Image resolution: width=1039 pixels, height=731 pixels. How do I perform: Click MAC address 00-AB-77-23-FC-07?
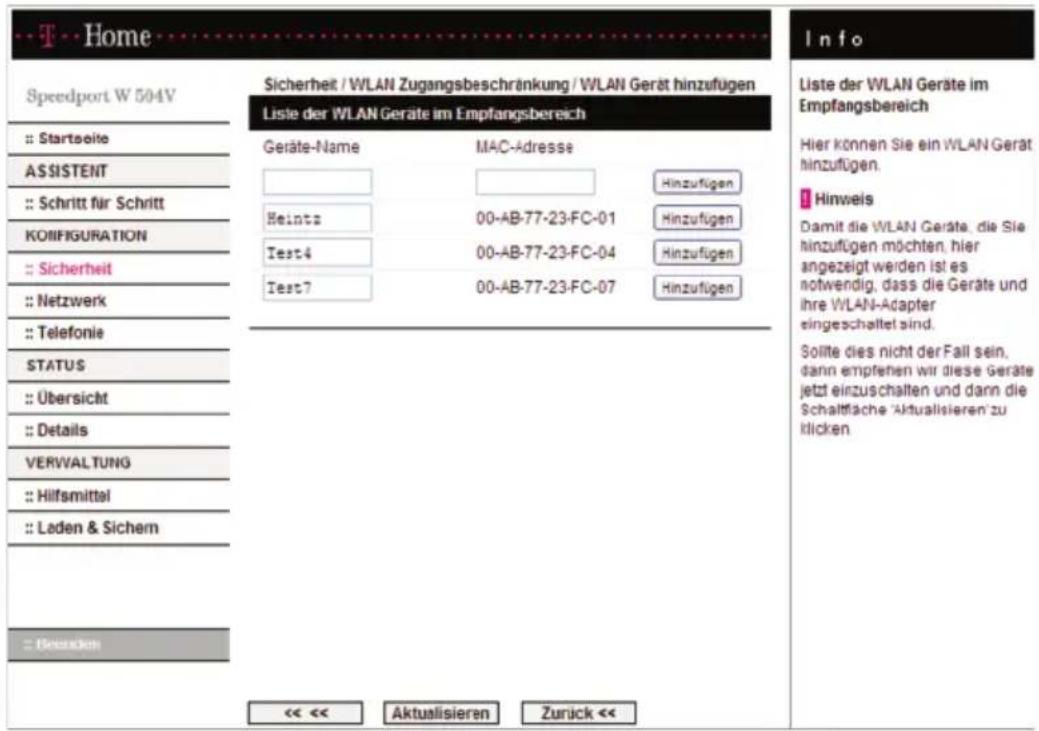tap(546, 287)
